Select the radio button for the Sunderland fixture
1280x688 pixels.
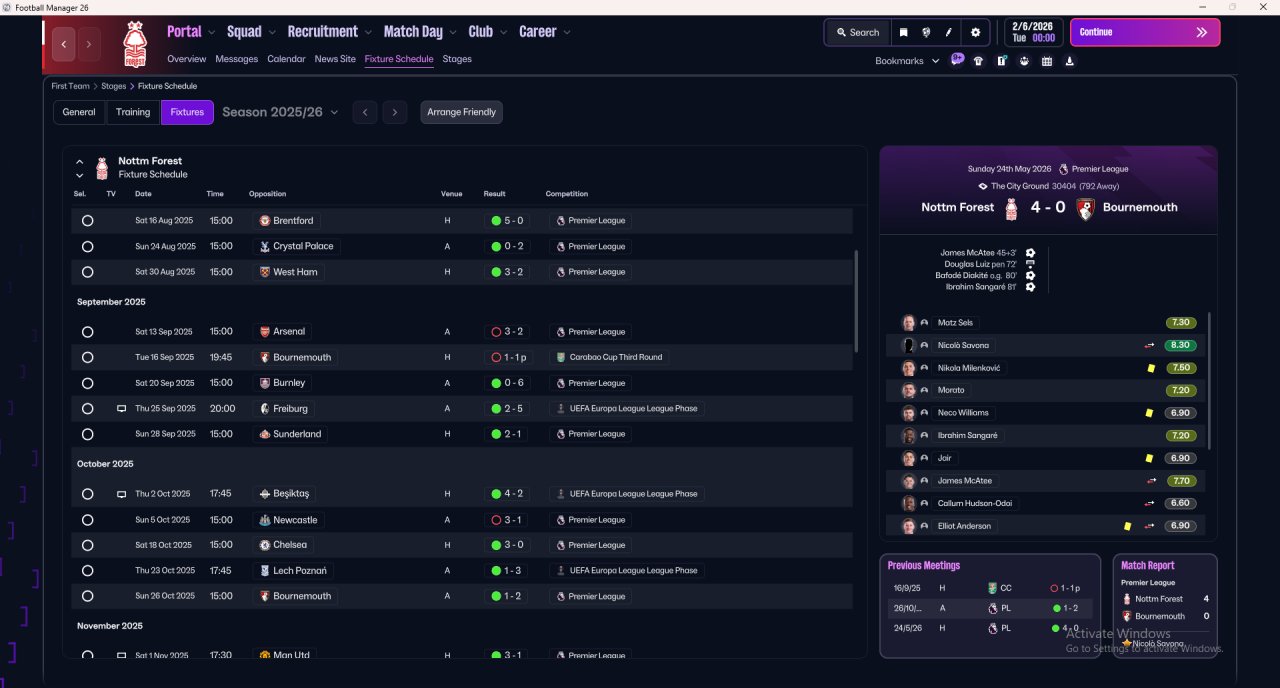pos(87,434)
